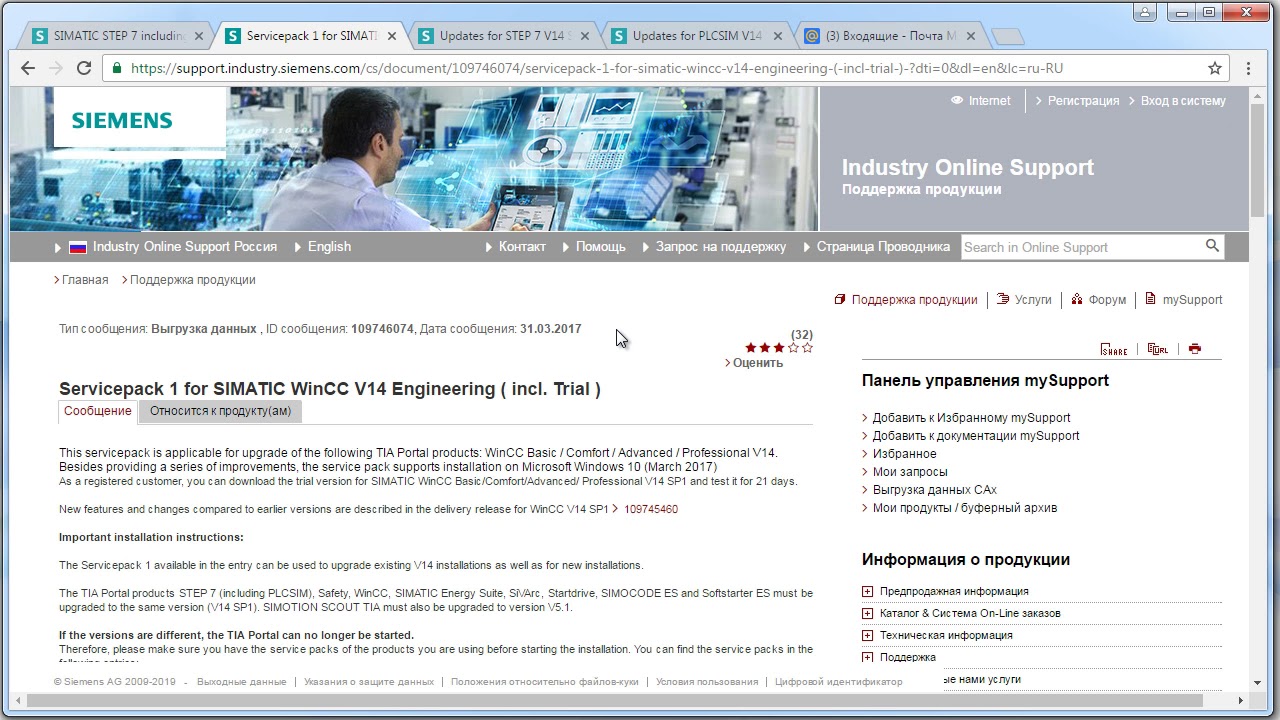
Task: Open Помощь in the navigation bar
Action: (x=600, y=247)
